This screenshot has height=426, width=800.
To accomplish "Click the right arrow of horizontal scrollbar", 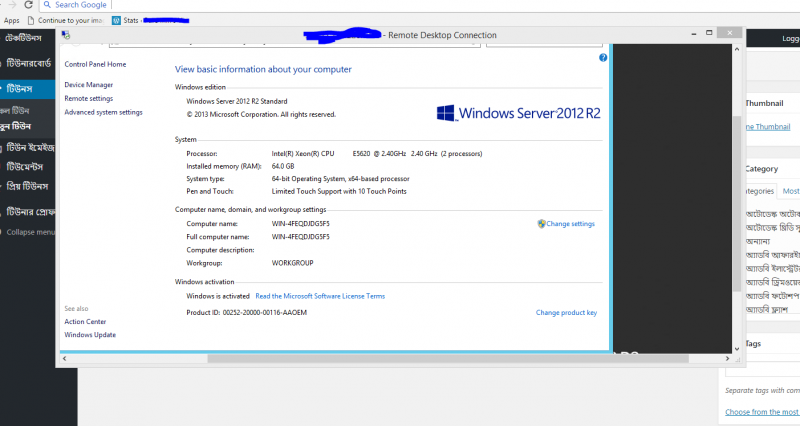I will click(x=727, y=359).
